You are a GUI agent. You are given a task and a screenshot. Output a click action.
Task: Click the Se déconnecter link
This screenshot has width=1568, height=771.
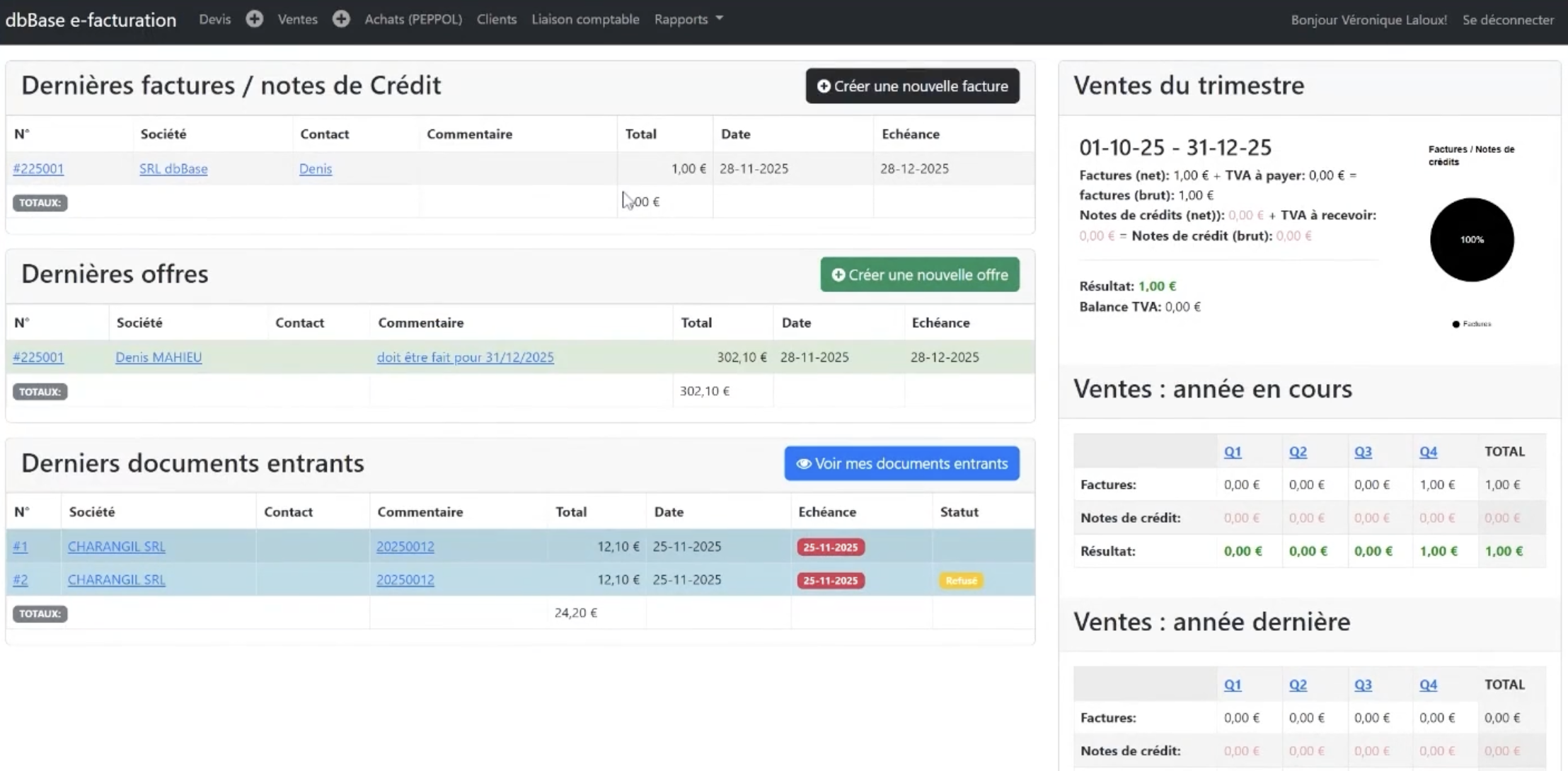click(1508, 20)
